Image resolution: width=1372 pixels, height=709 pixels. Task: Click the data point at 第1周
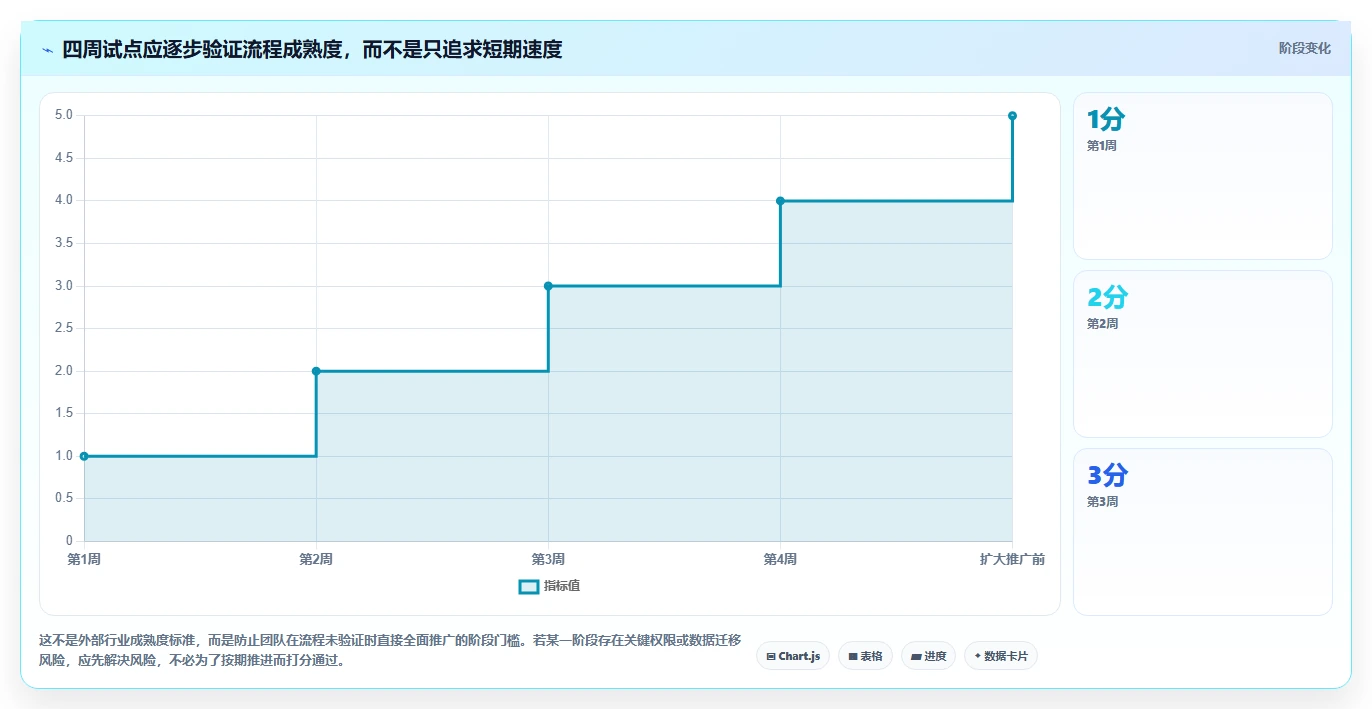84,456
